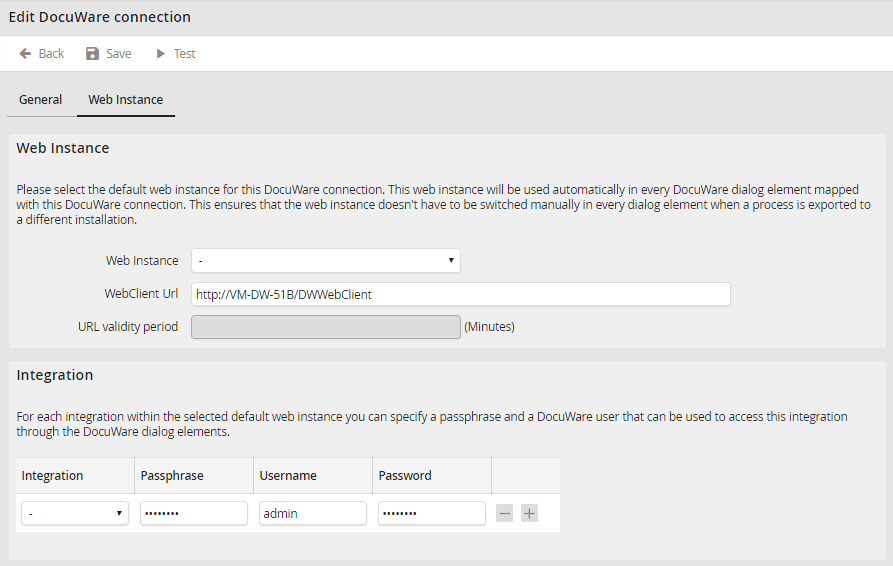Click the Test play triangle icon
Image resolution: width=893 pixels, height=566 pixels.
click(161, 54)
